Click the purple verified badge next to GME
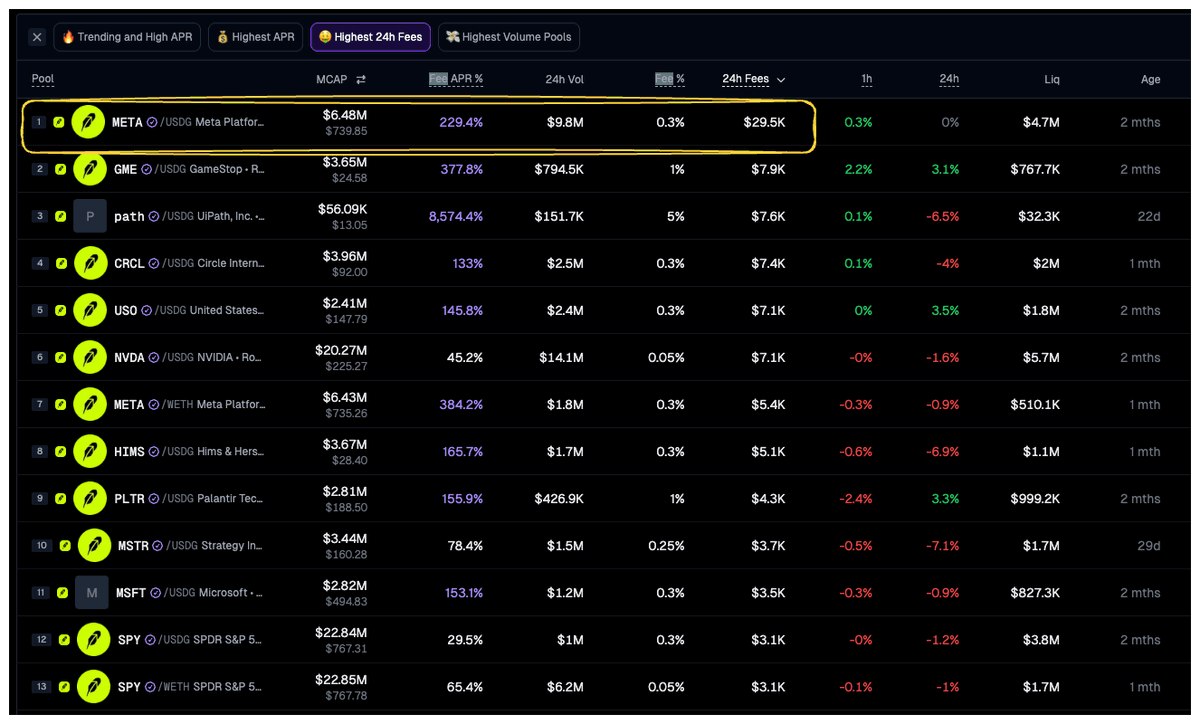Screen dimensions: 1200x724 pyautogui.click(x=146, y=170)
